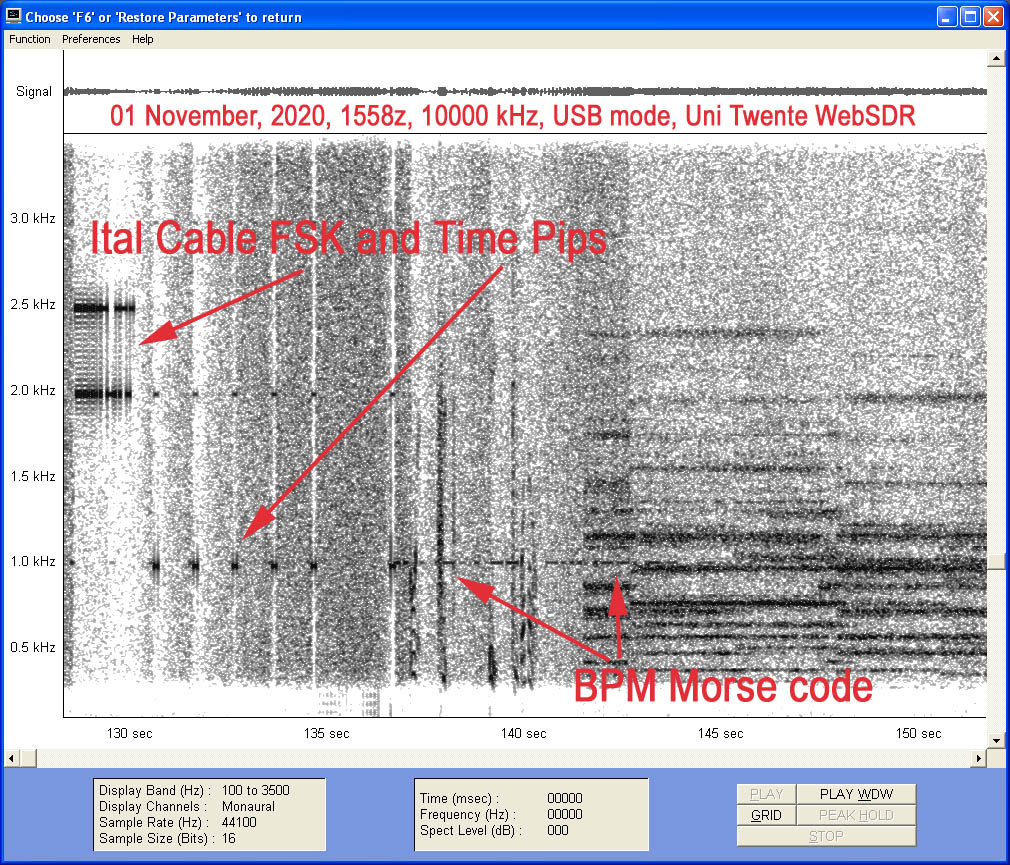Click the 1.0 kHz frequency label
Viewport: 1010px width, 865px height.
pyautogui.click(x=33, y=561)
